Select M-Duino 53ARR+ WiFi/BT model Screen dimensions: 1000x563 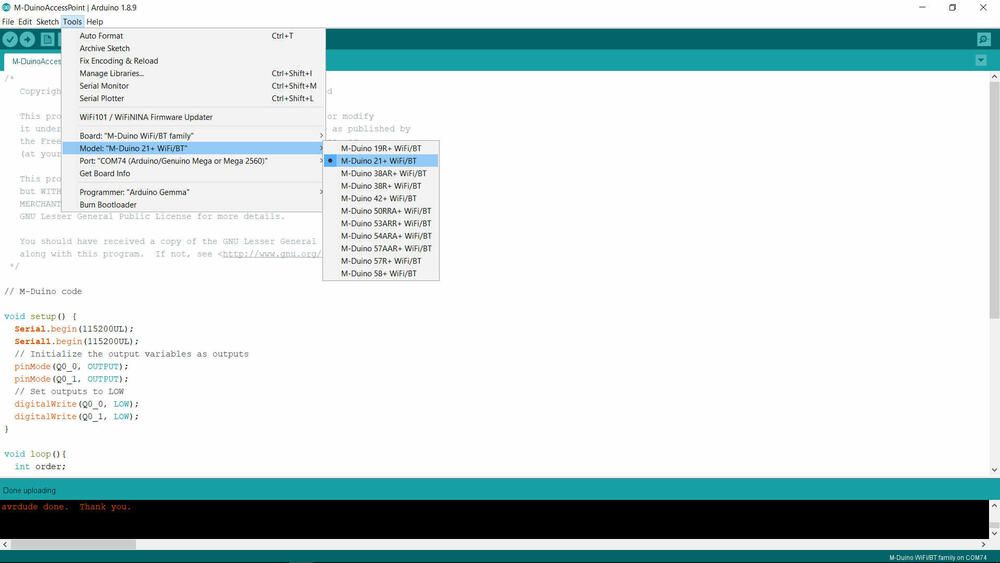click(381, 223)
